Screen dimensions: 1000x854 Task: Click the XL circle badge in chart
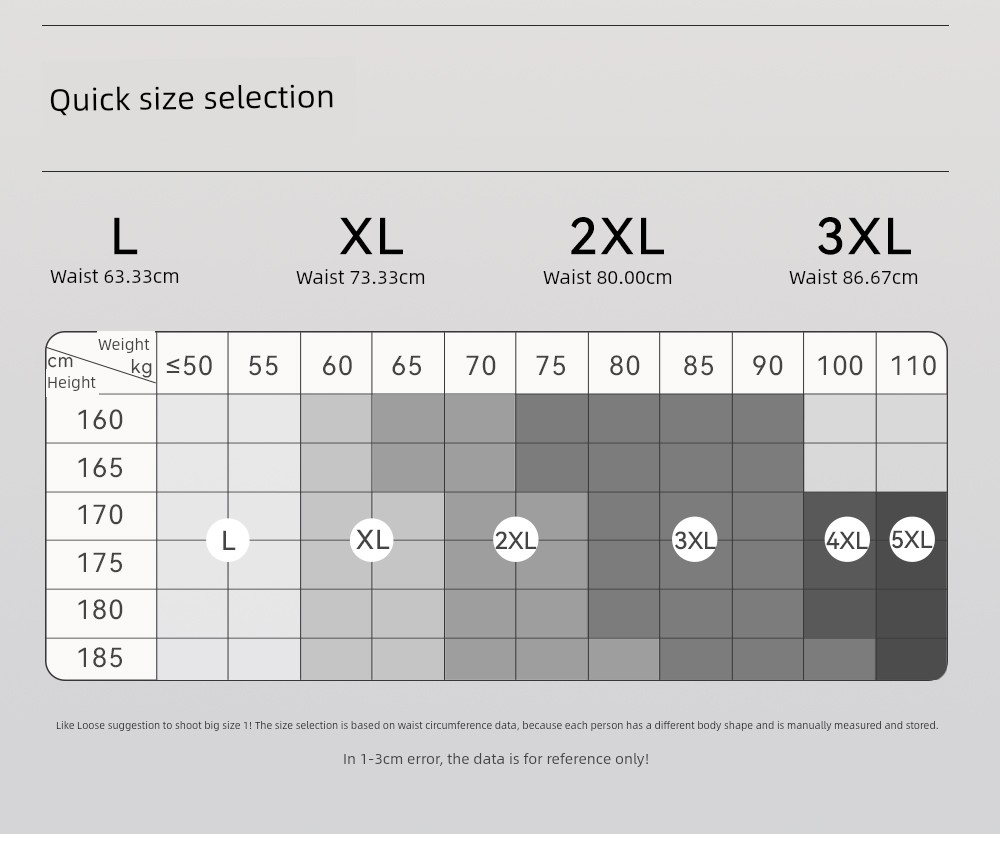pyautogui.click(x=372, y=540)
